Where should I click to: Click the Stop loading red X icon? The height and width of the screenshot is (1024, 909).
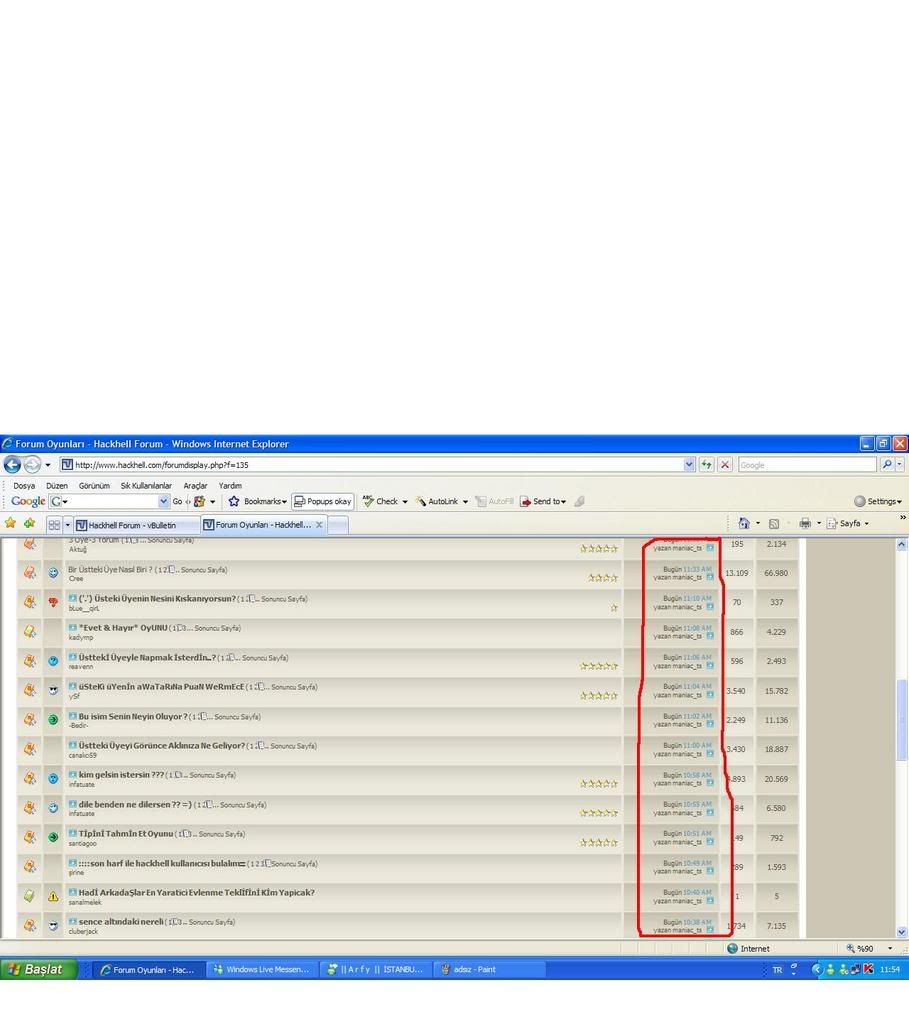pos(725,465)
